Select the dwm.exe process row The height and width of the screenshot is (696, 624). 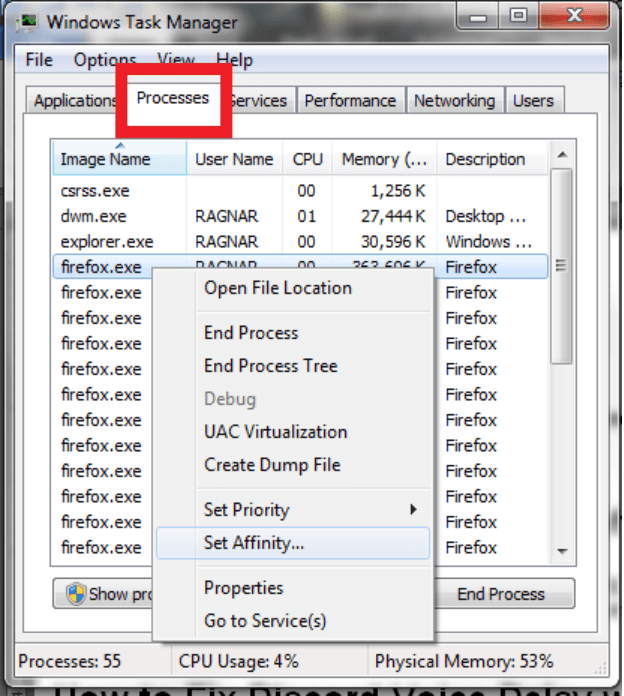tap(300, 216)
